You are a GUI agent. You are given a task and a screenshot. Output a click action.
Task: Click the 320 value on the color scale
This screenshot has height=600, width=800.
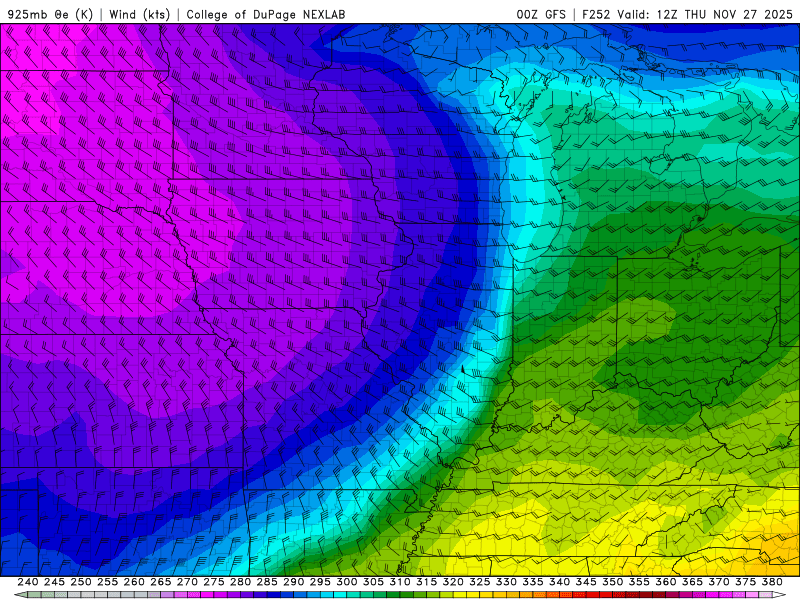click(453, 582)
